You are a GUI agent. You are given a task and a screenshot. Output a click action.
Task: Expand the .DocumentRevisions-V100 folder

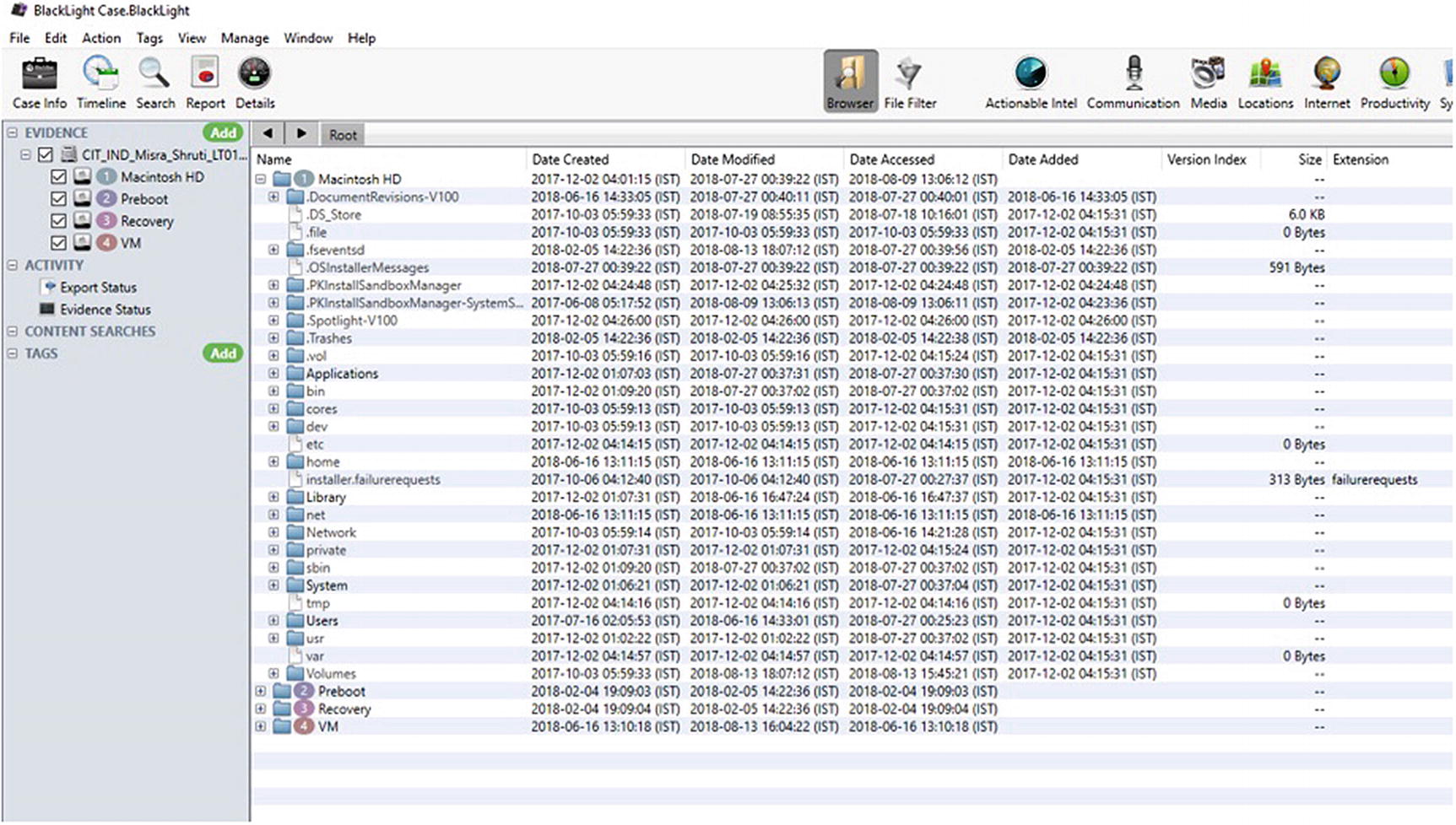tap(273, 197)
